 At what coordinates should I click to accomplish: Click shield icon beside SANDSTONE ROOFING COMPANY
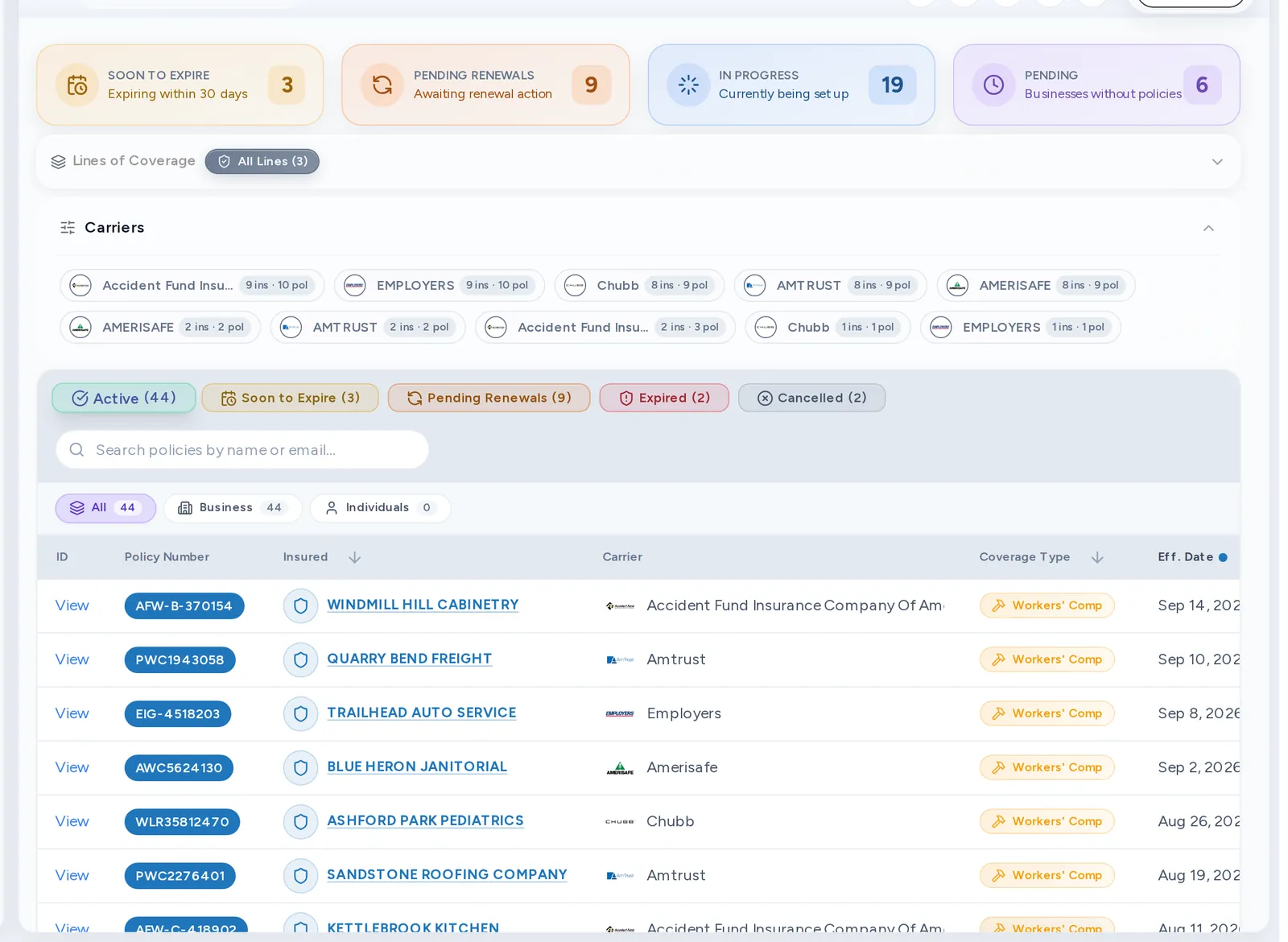(x=300, y=875)
